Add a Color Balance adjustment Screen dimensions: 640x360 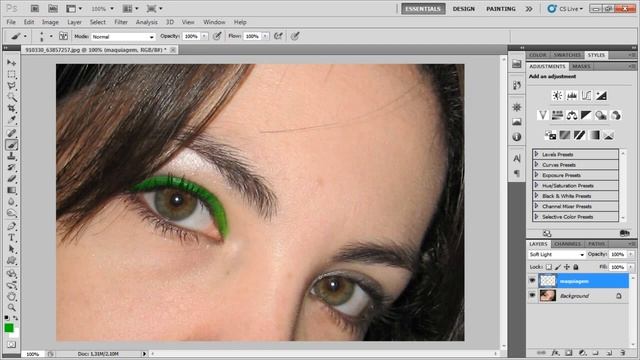tap(572, 116)
